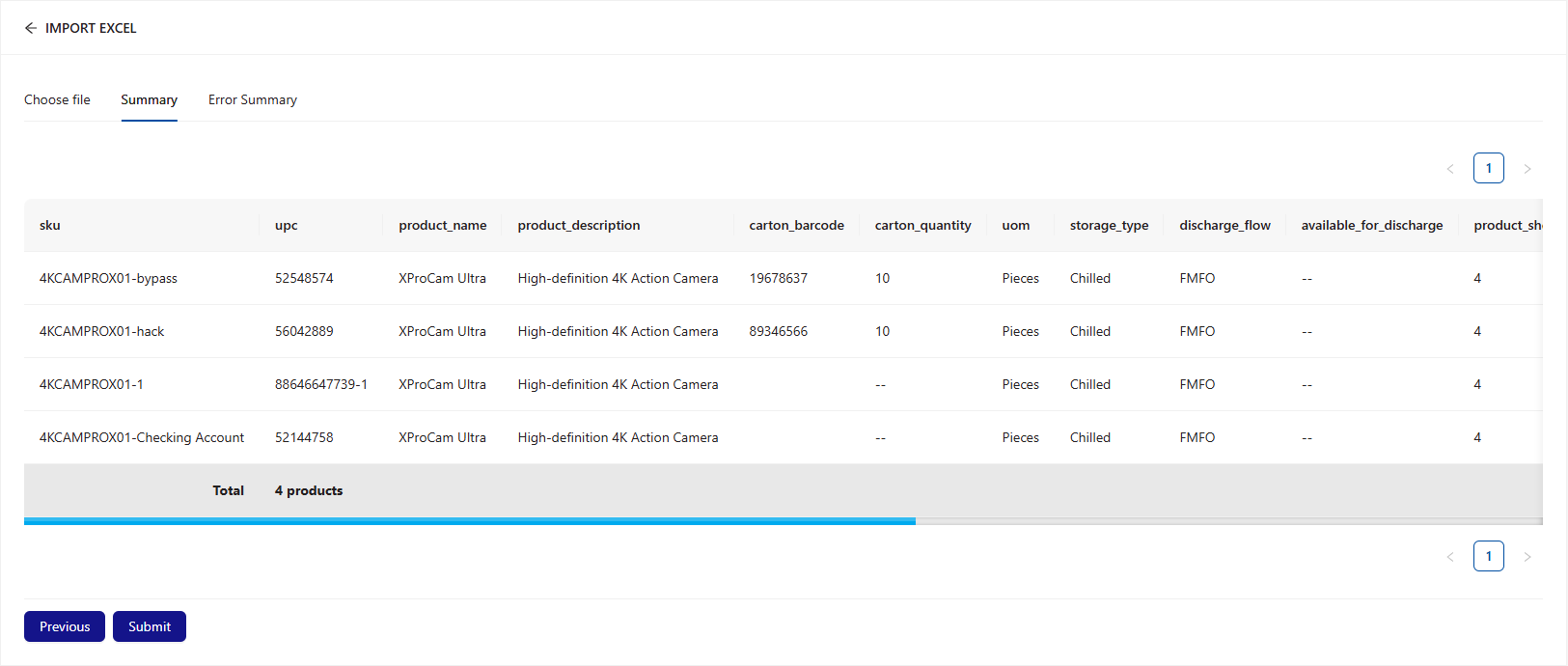Click upc value 88646647739-1
This screenshot has width=1568, height=666.
click(x=321, y=384)
